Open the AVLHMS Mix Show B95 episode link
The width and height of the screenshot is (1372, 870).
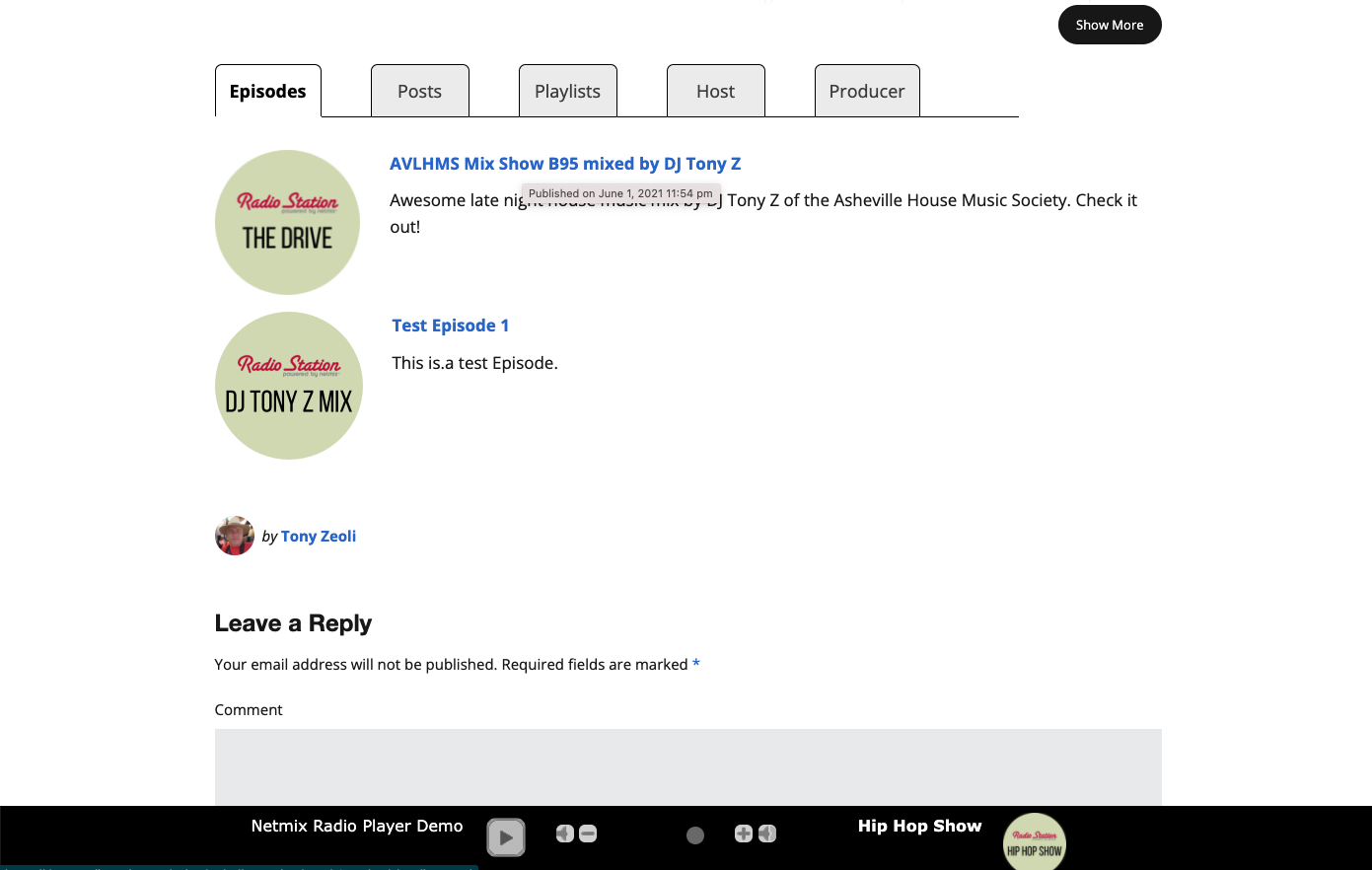click(565, 163)
